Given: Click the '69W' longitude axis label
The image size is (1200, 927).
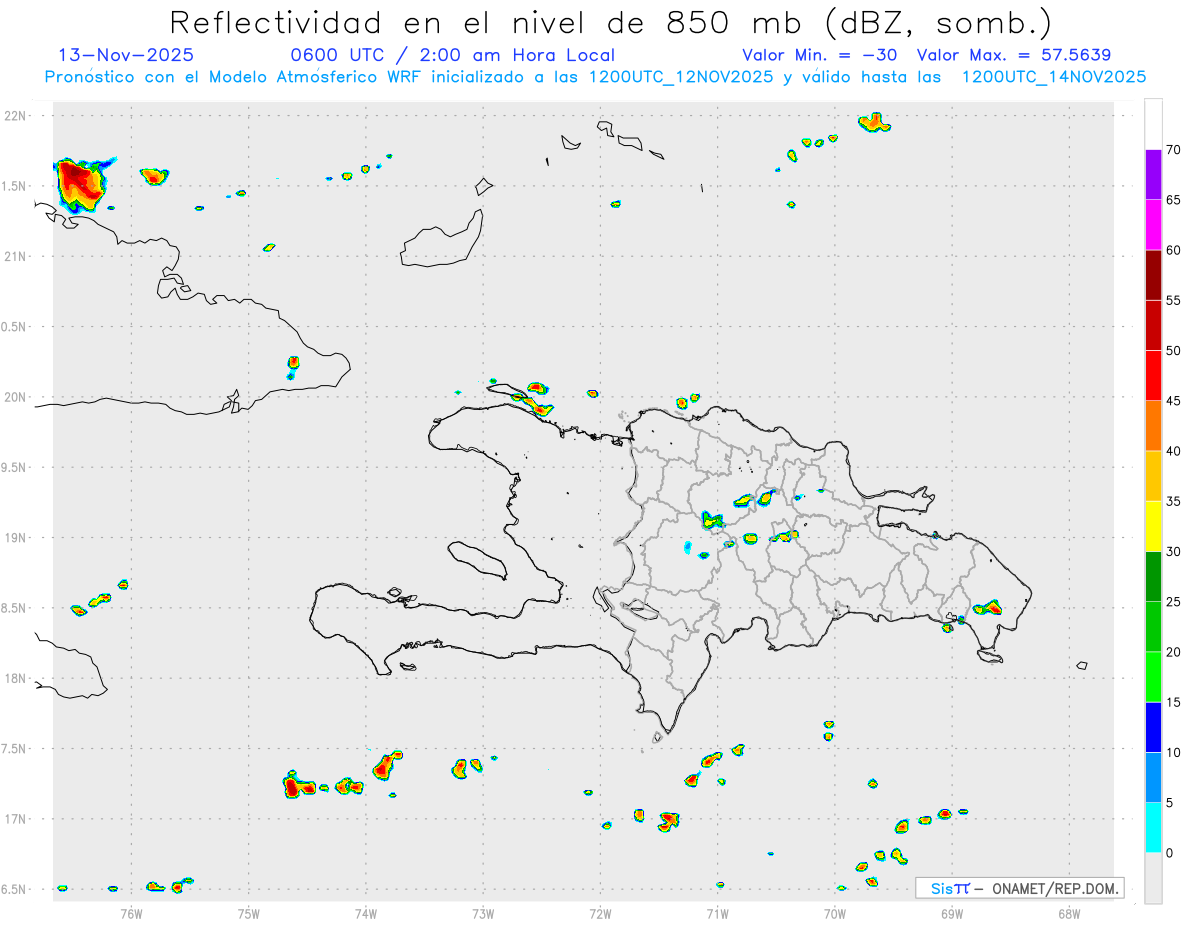Looking at the screenshot, I should point(952,912).
